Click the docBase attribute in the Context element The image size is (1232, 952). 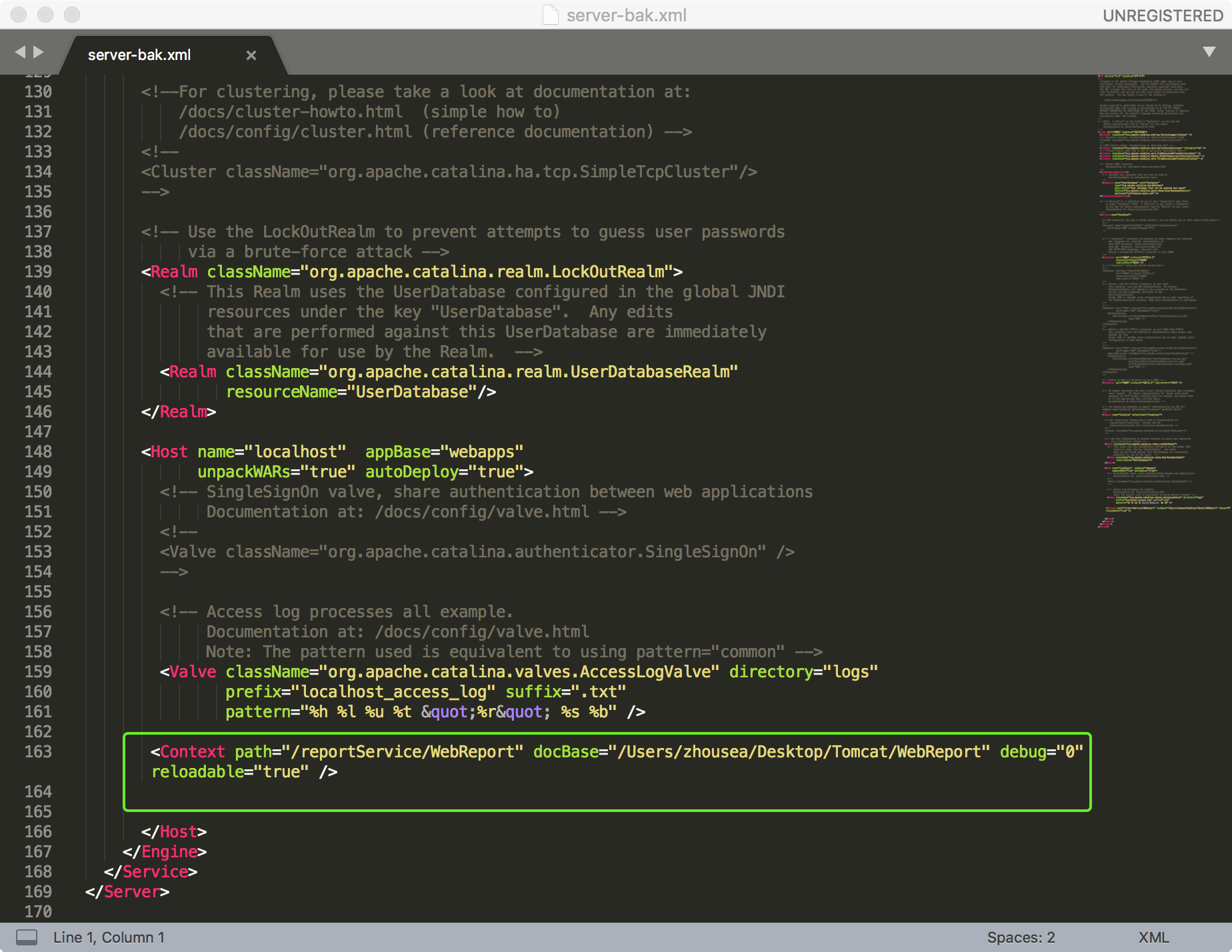coord(565,752)
